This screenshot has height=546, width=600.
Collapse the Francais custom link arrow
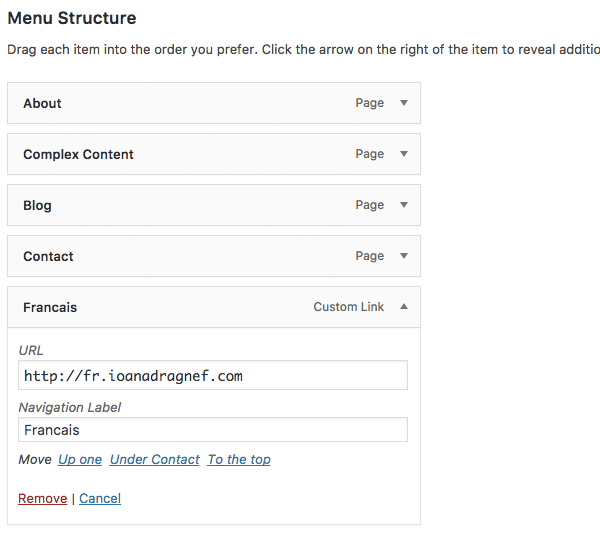[404, 307]
